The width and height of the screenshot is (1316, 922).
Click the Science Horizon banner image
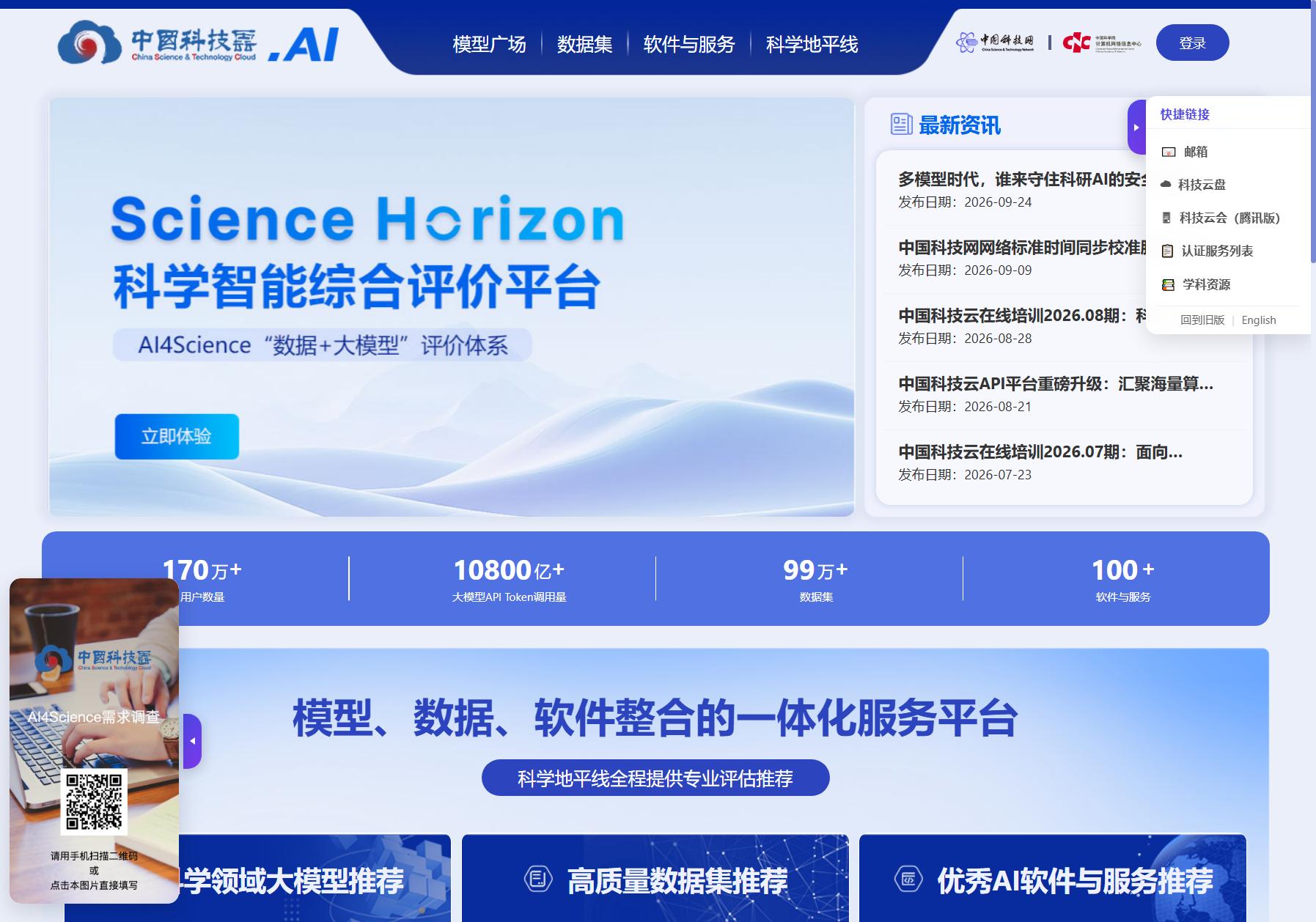[452, 307]
